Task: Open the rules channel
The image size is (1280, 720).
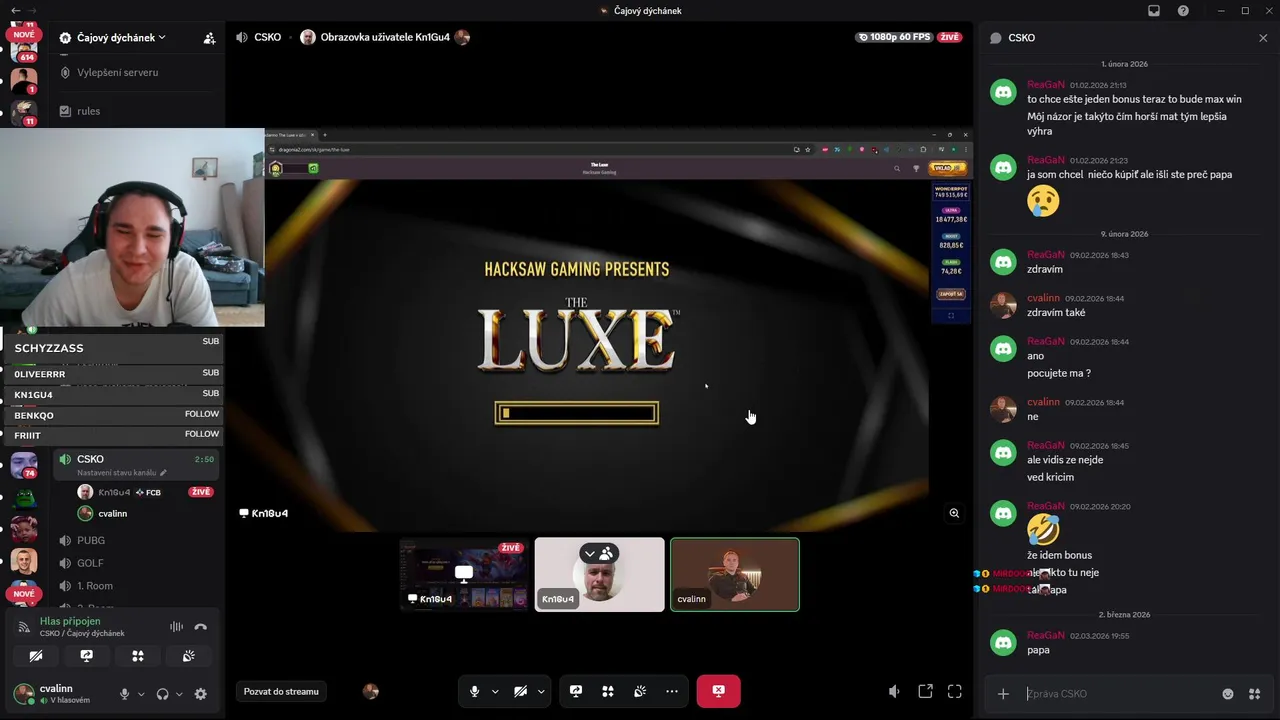Action: [89, 111]
